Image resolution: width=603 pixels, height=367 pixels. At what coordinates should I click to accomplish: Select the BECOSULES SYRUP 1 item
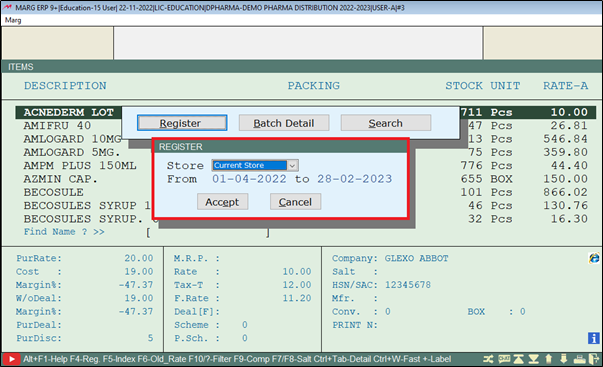coord(87,205)
